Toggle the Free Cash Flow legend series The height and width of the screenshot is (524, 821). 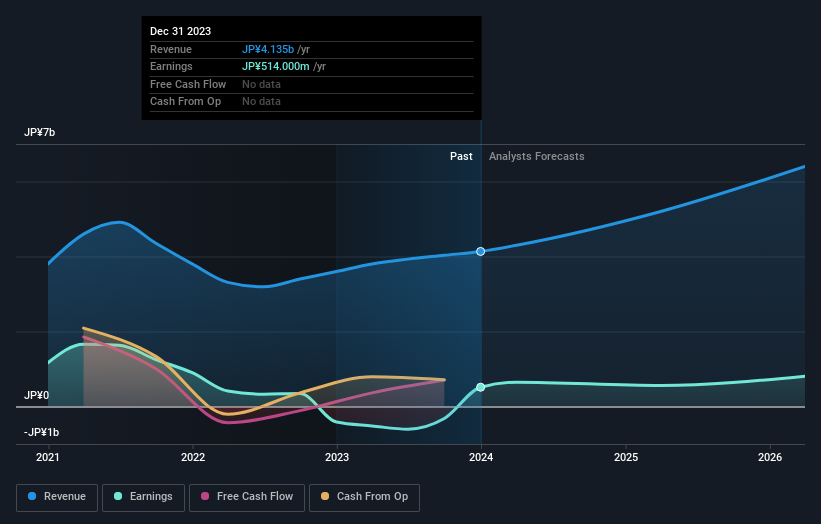pos(247,497)
